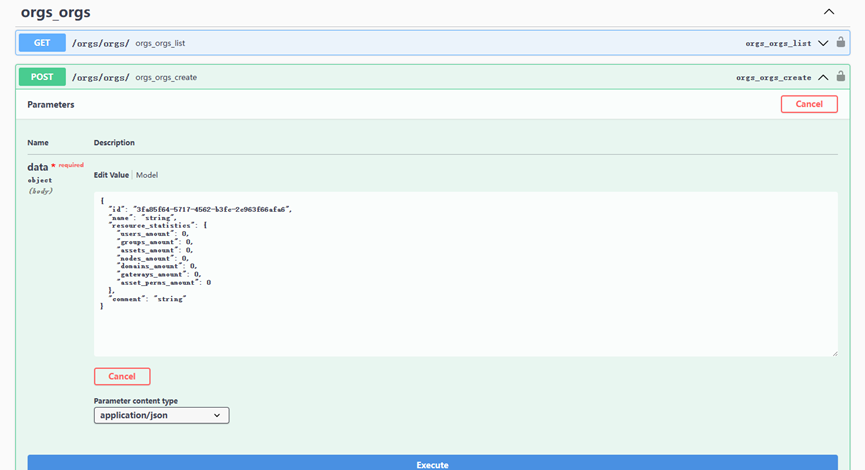Click the green POST method badge

pos(42,77)
